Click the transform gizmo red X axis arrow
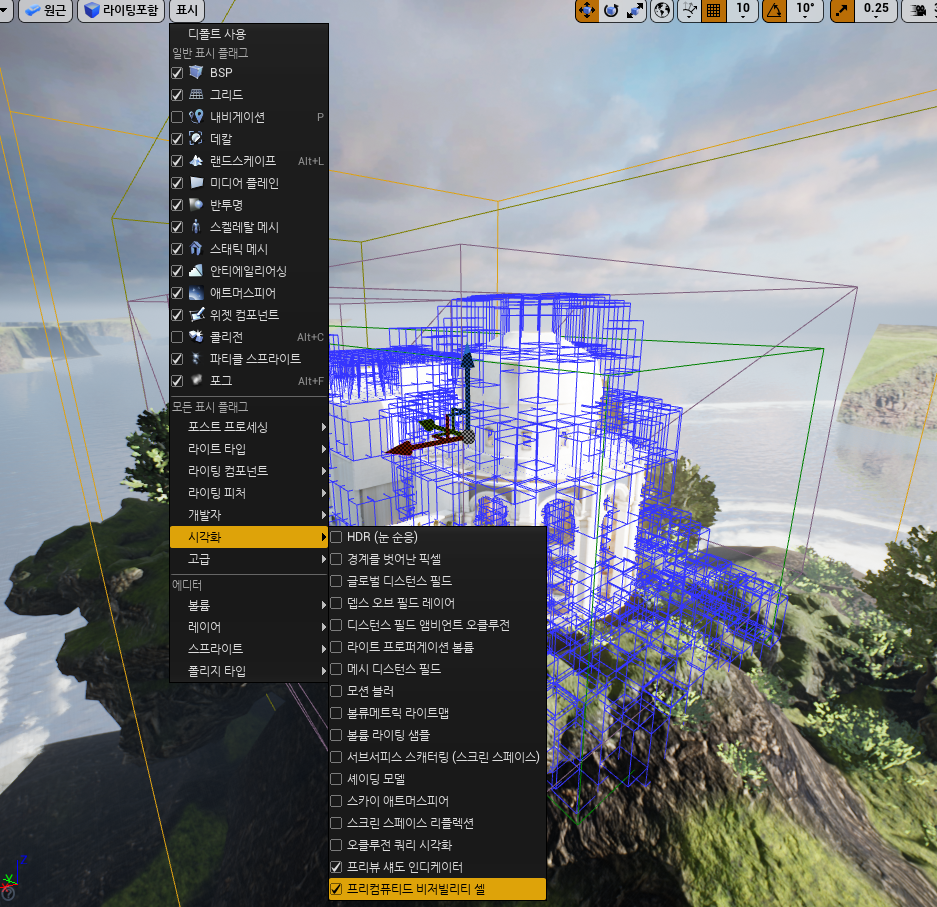937x907 pixels. click(x=402, y=449)
